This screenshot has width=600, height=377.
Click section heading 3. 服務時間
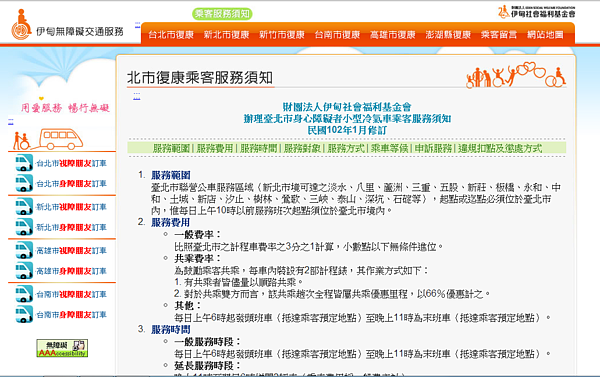click(171, 330)
